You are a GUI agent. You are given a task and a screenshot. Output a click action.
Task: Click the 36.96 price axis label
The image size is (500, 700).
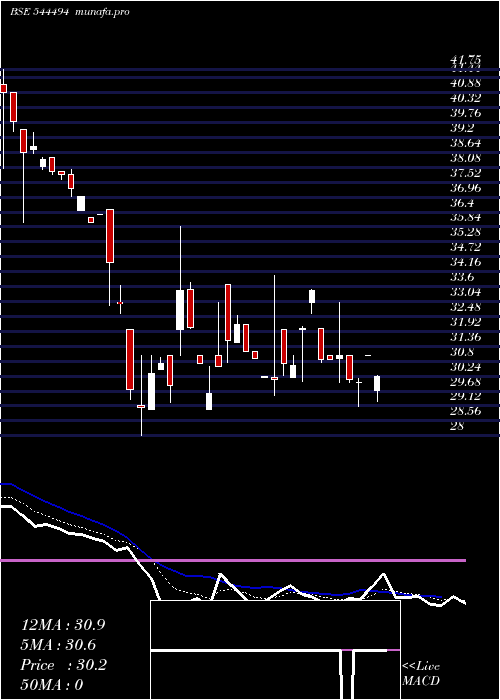[466, 188]
